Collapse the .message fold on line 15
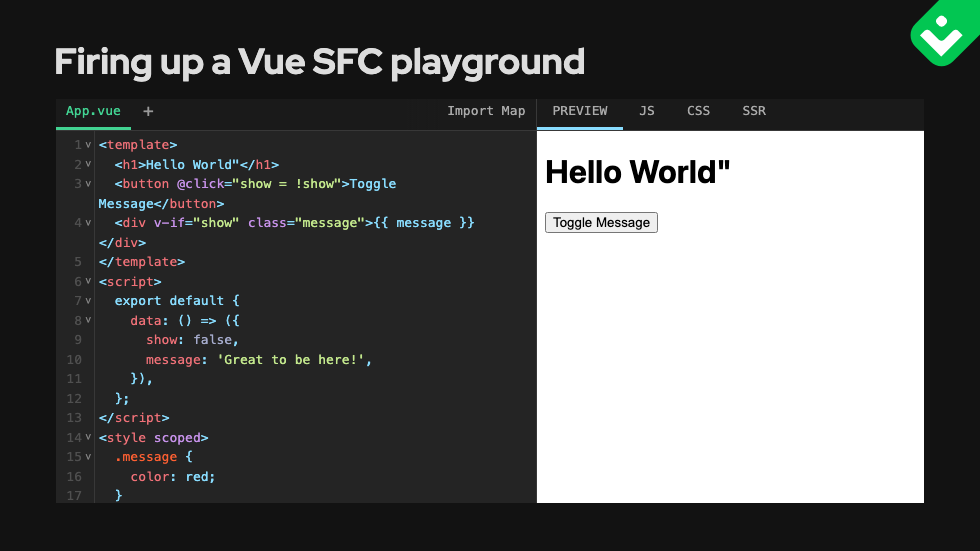The width and height of the screenshot is (980, 551). [88, 457]
